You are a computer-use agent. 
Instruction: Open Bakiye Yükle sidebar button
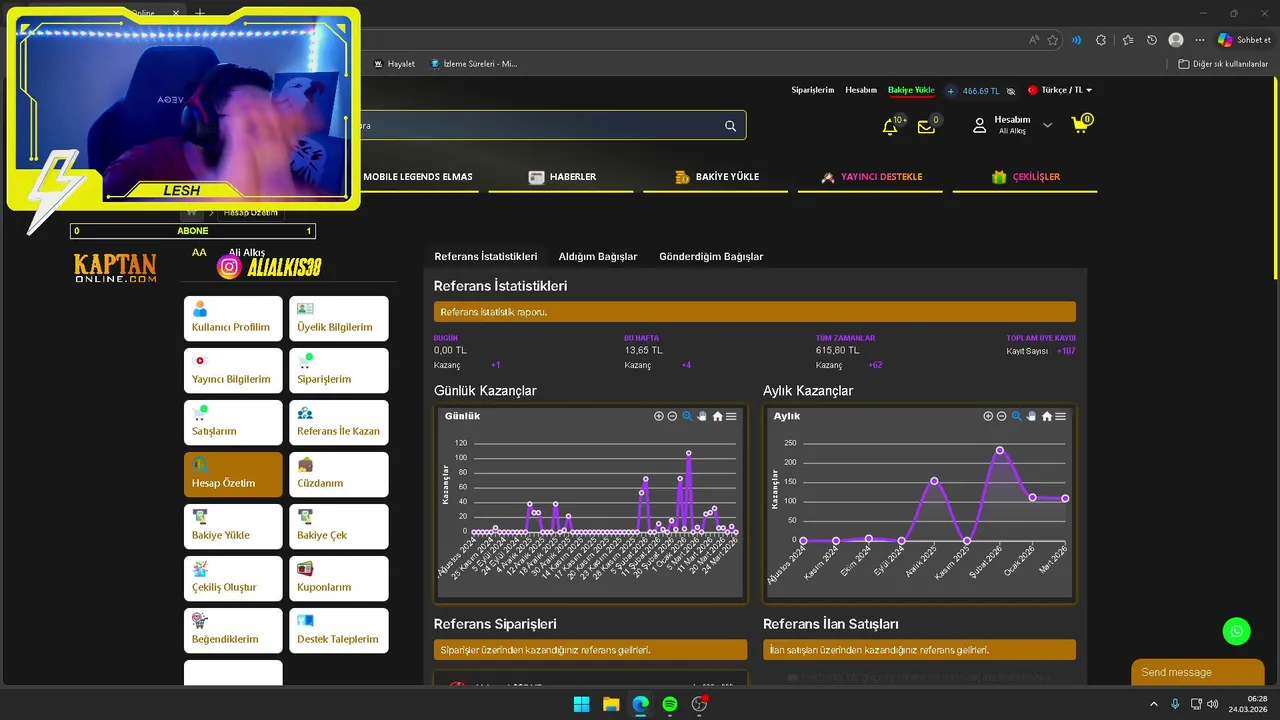coord(233,526)
